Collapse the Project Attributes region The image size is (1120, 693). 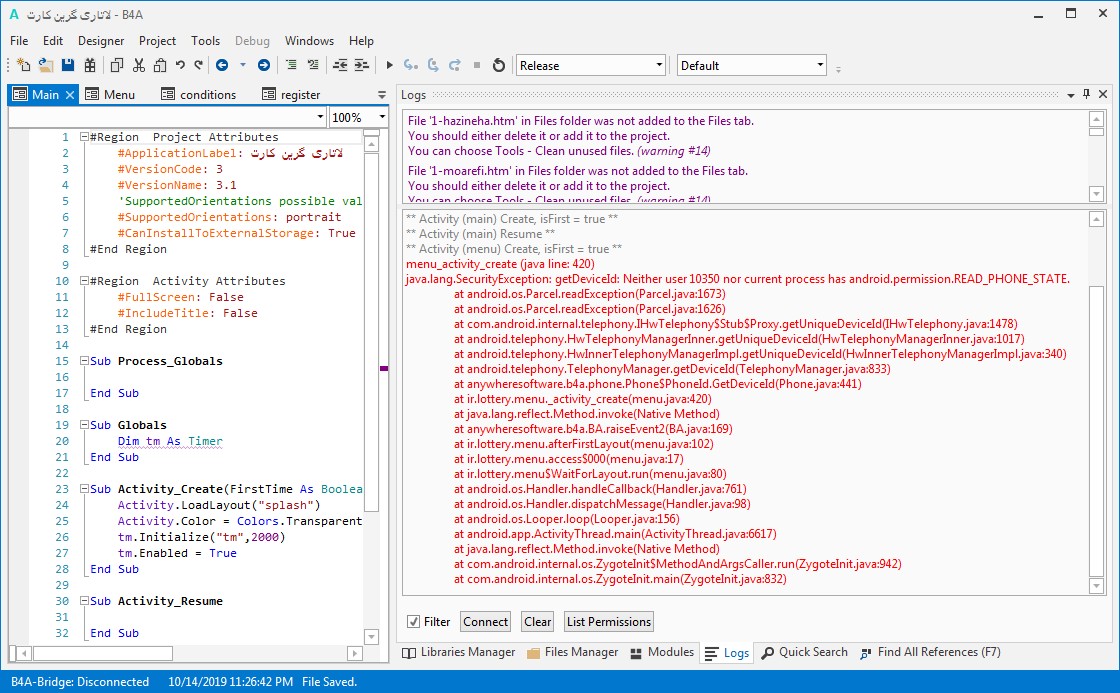point(84,137)
